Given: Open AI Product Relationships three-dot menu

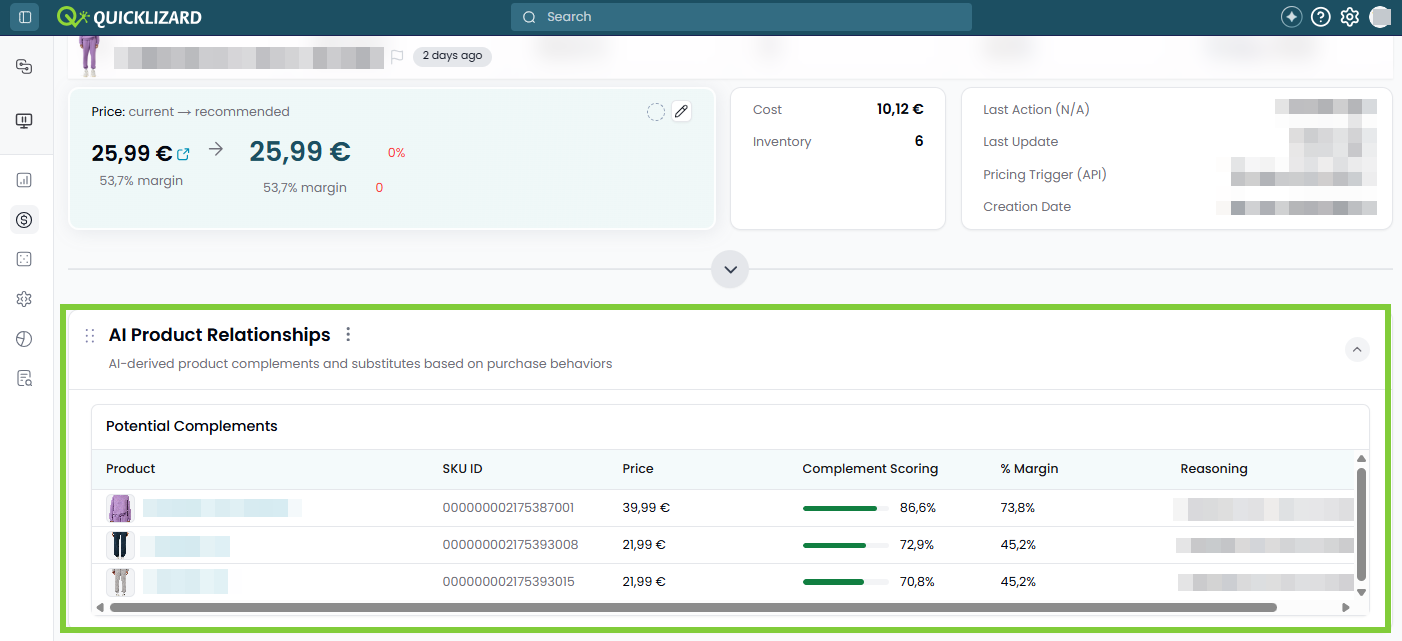Looking at the screenshot, I should pyautogui.click(x=348, y=335).
